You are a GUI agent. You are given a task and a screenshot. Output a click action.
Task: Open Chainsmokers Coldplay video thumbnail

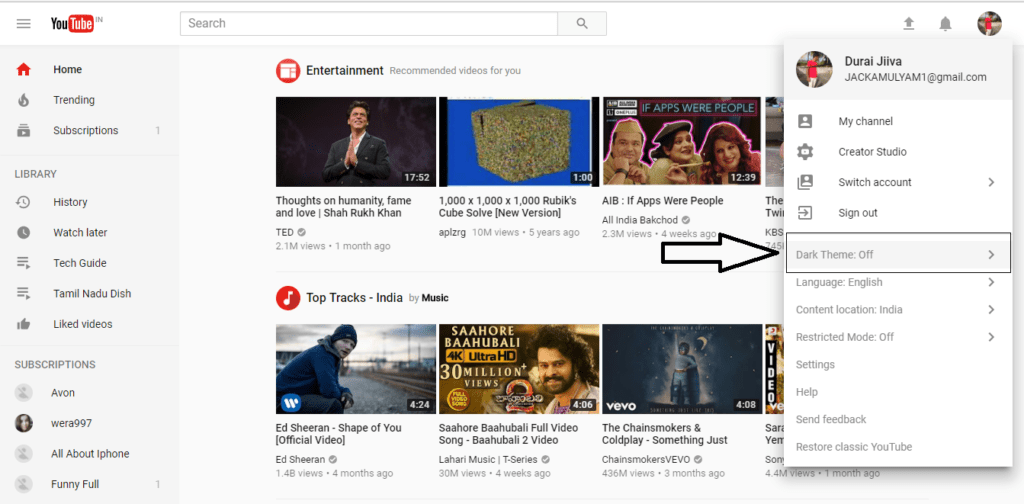click(682, 369)
